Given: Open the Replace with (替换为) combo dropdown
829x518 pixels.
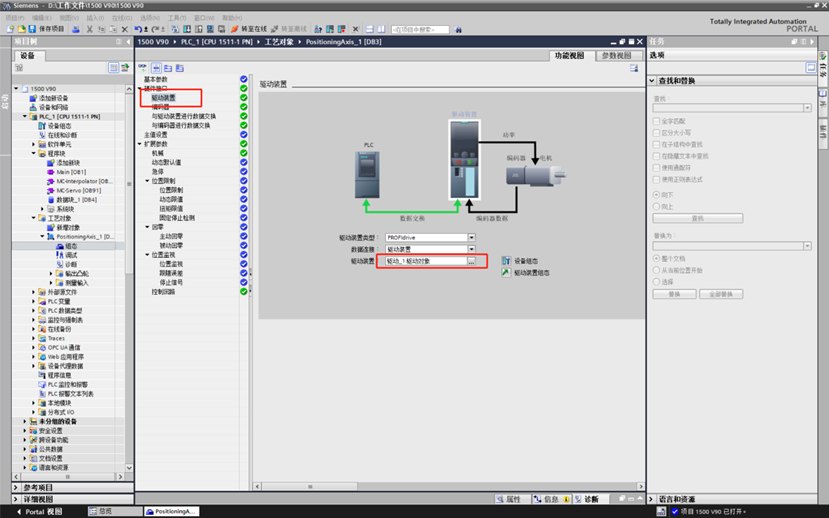Looking at the screenshot, I should point(807,246).
